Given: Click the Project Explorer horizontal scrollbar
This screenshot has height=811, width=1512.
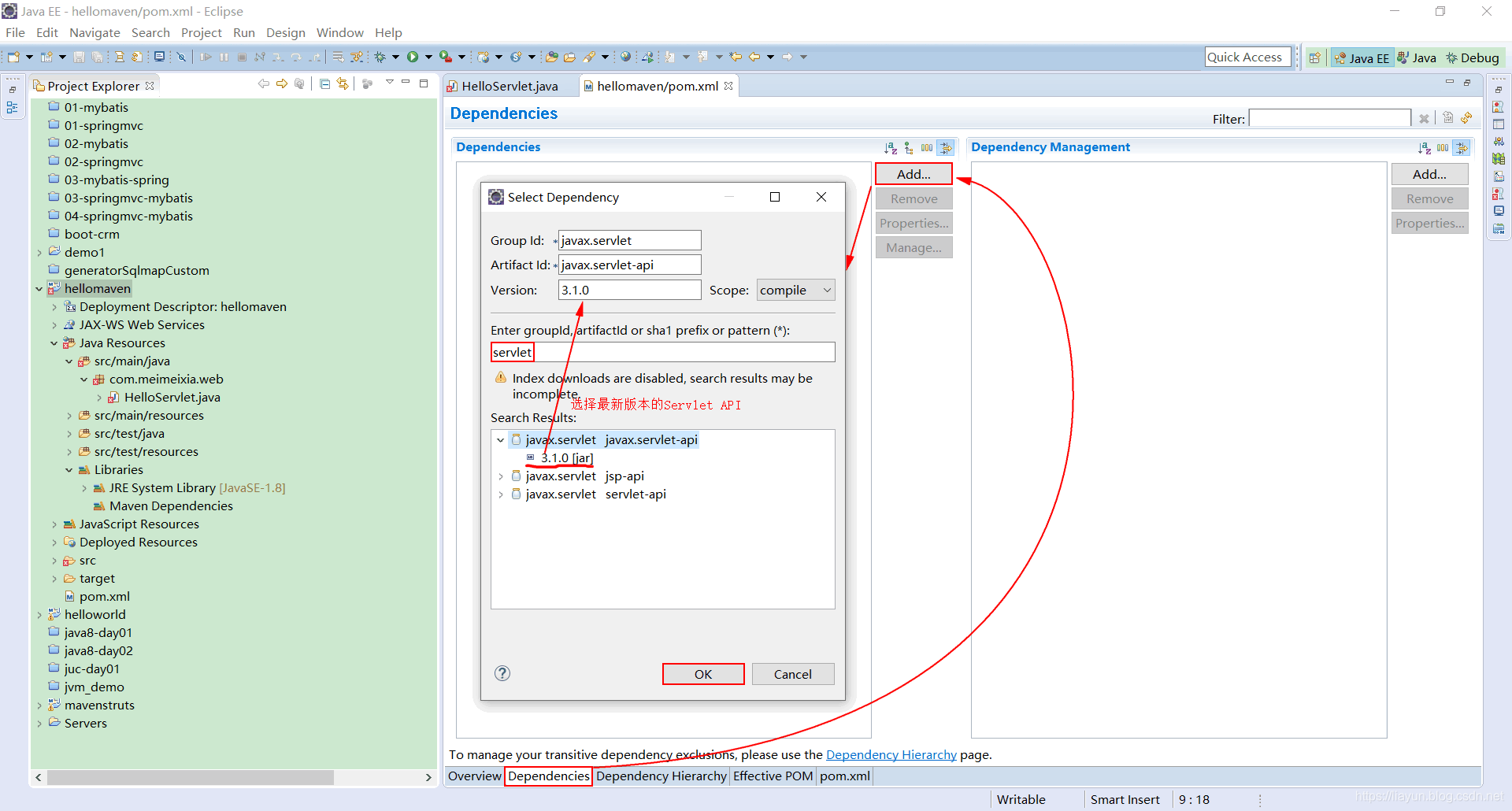Looking at the screenshot, I should coord(191,777).
